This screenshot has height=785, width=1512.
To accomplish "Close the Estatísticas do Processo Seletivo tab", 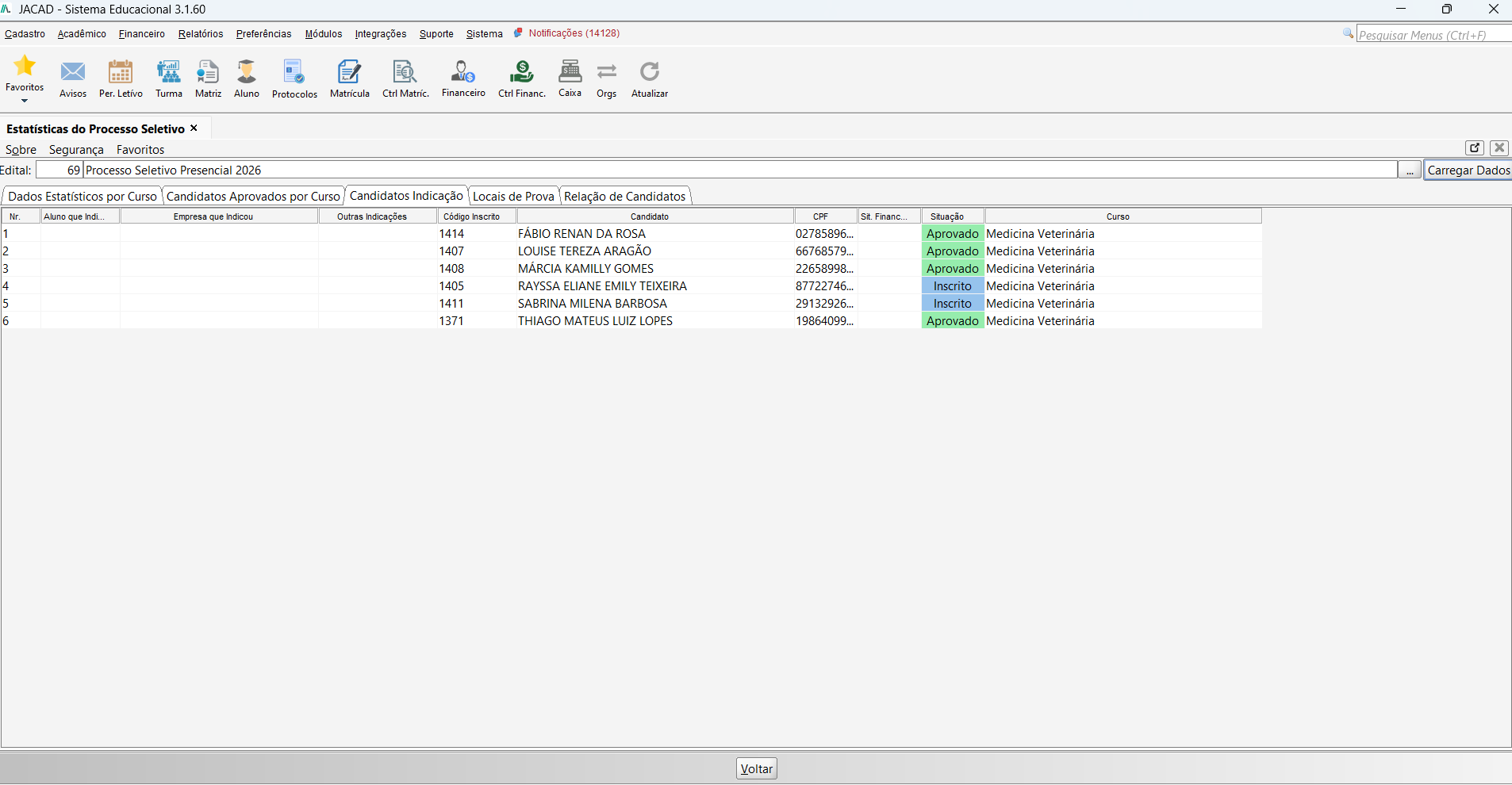I will (194, 128).
